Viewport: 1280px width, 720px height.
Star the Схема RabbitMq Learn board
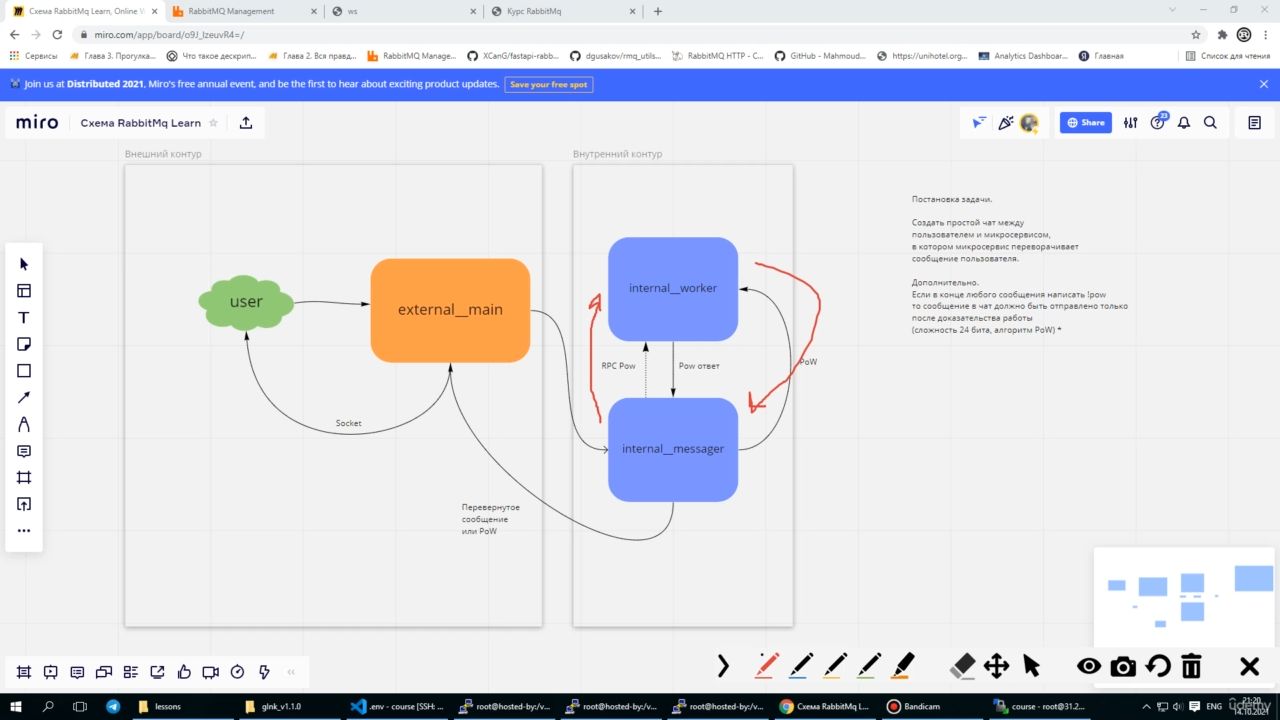(x=213, y=123)
